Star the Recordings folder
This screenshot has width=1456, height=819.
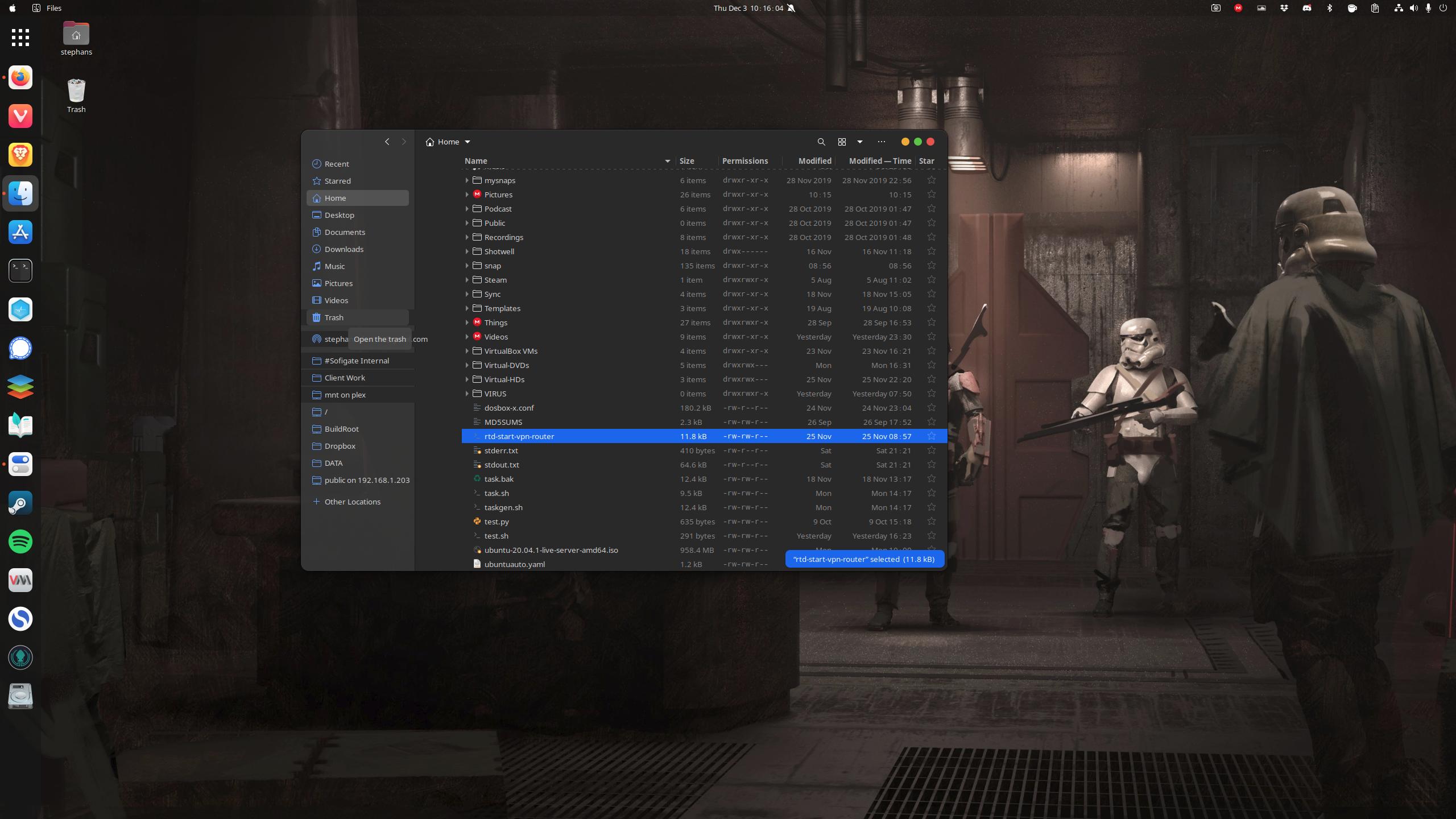pos(931,237)
